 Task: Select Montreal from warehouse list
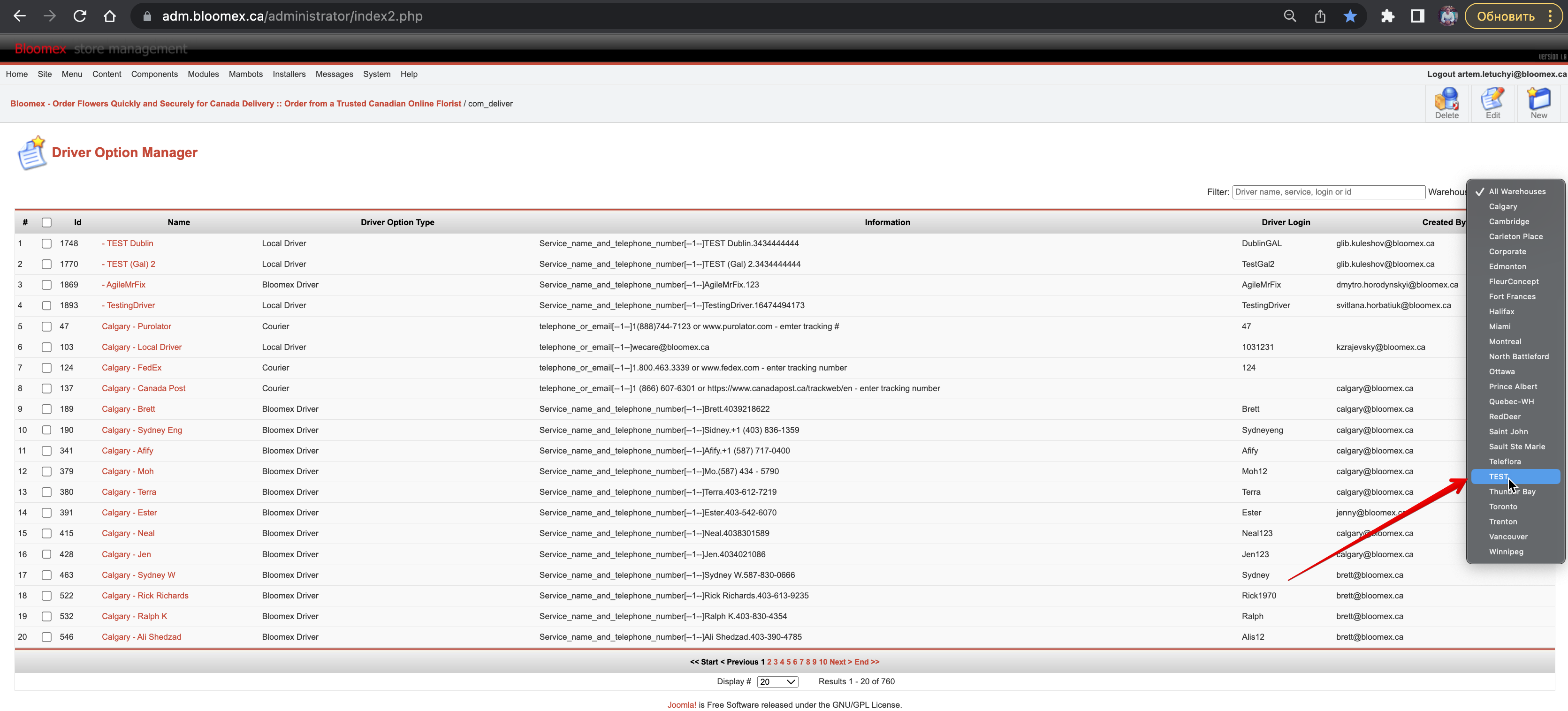point(1515,342)
